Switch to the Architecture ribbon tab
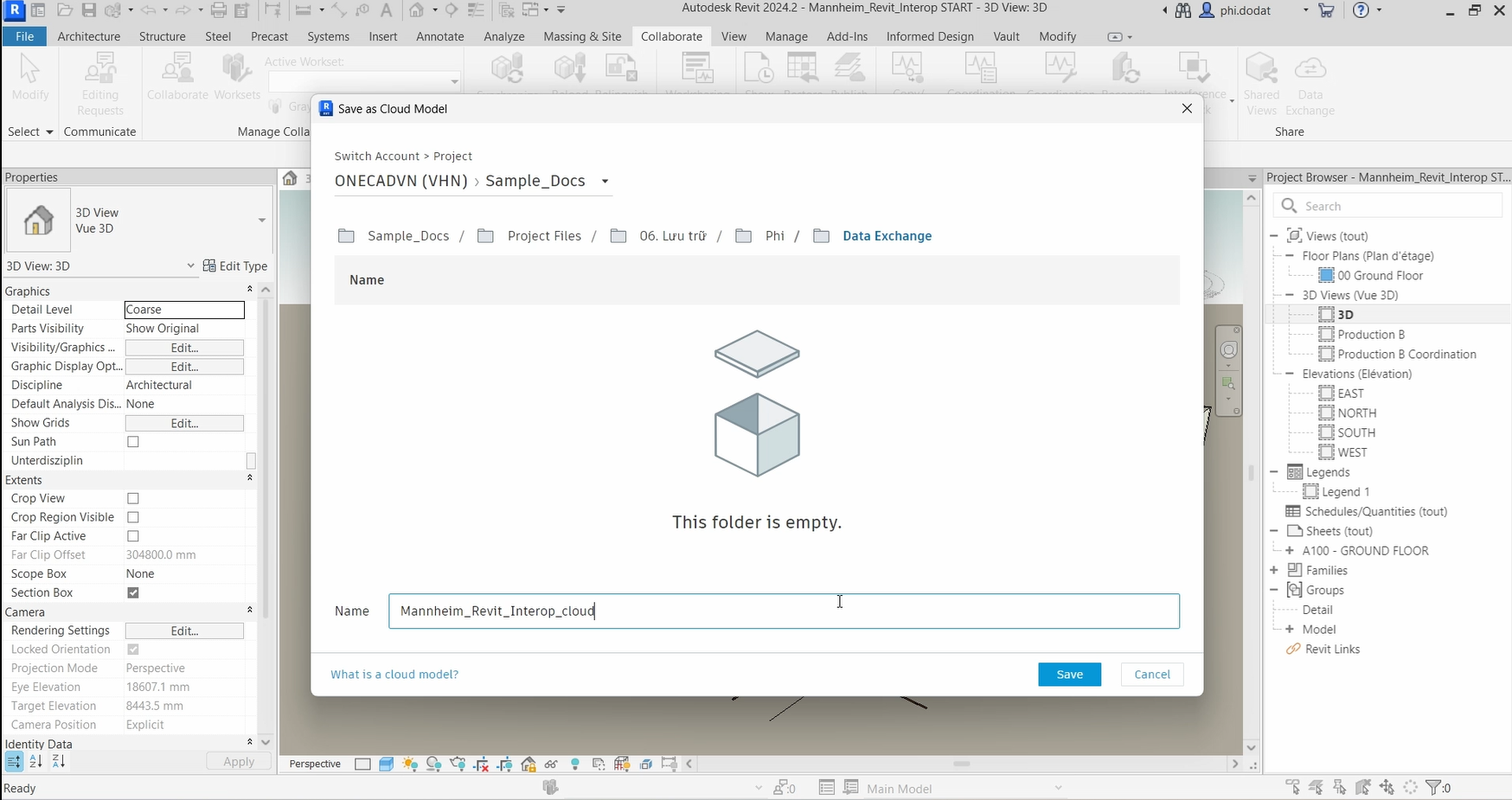The width and height of the screenshot is (1512, 800). click(88, 36)
